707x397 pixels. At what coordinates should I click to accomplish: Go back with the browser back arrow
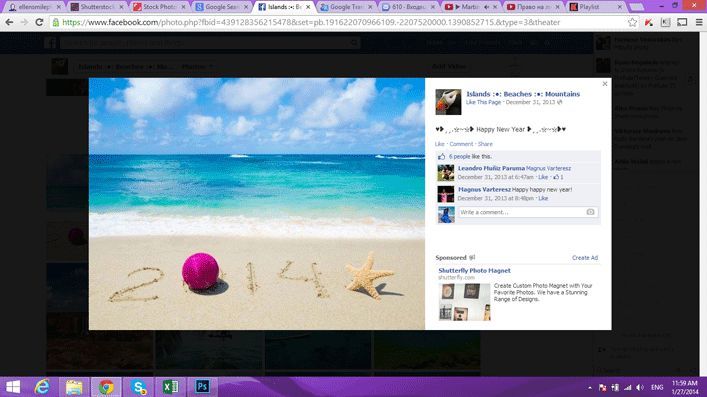click(9, 22)
